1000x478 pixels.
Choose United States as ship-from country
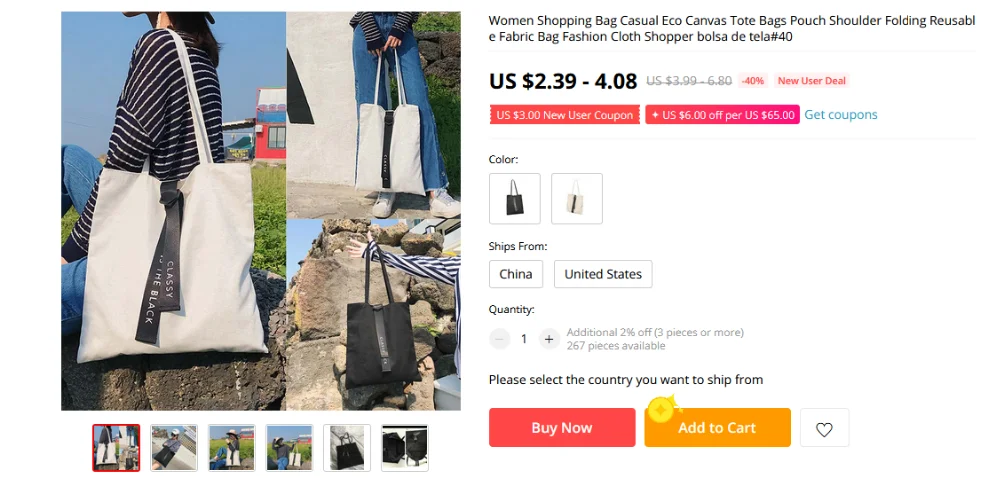point(603,274)
